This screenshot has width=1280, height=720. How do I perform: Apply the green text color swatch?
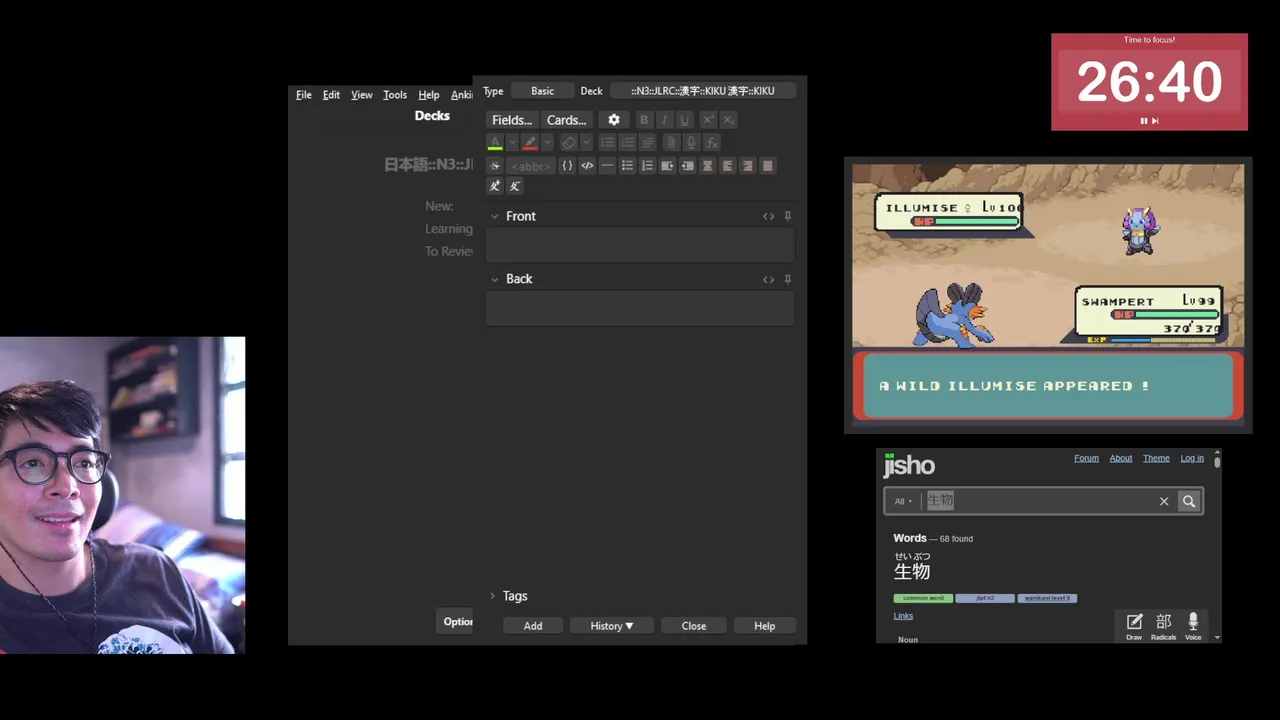[x=495, y=143]
